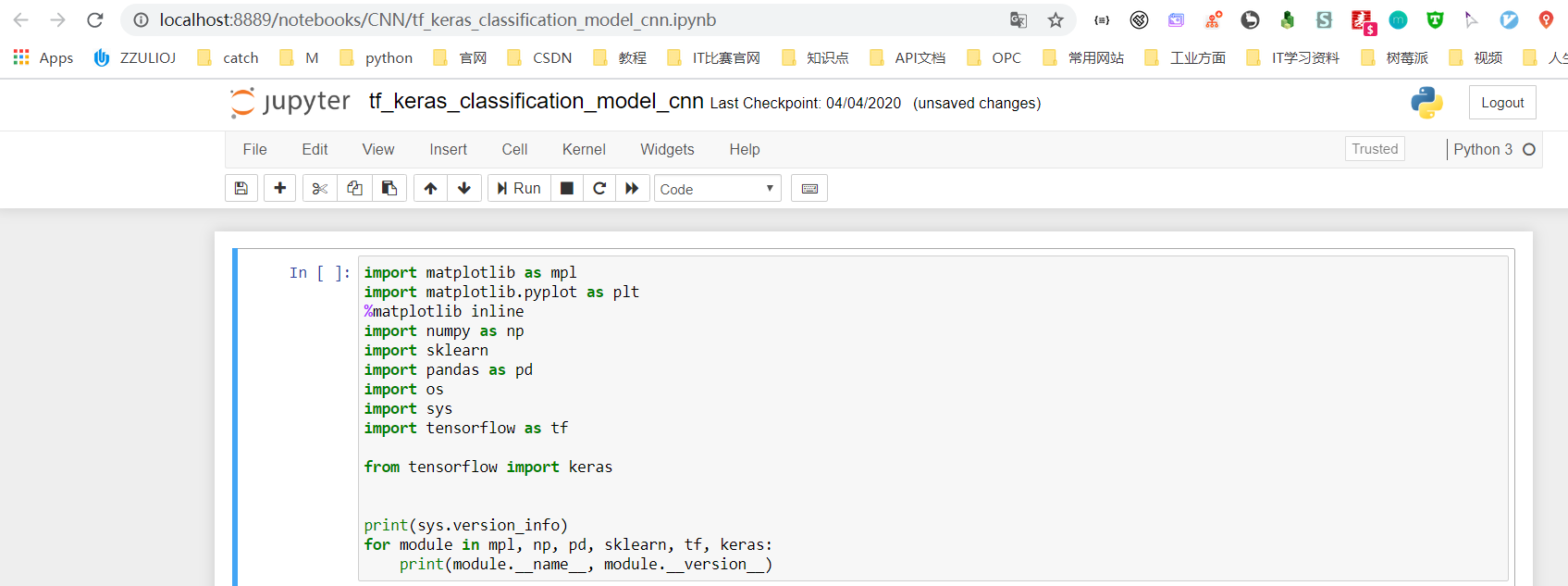Click the Trusted notebook indicator
Image resolution: width=1568 pixels, height=586 pixels.
(1375, 149)
